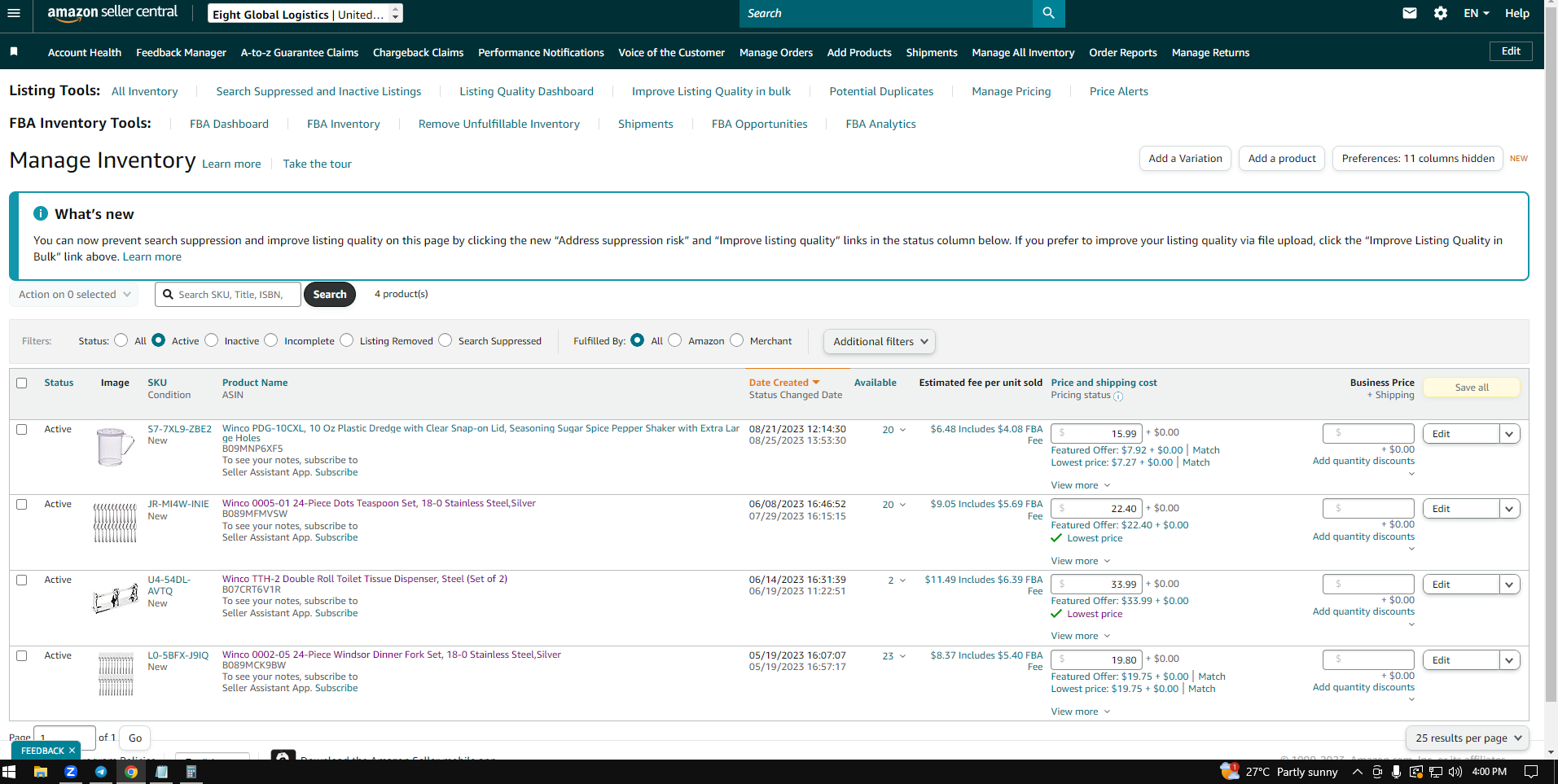Viewport: 1558px width, 784px height.
Task: Open the hamburger navigation menu
Action: (14, 13)
